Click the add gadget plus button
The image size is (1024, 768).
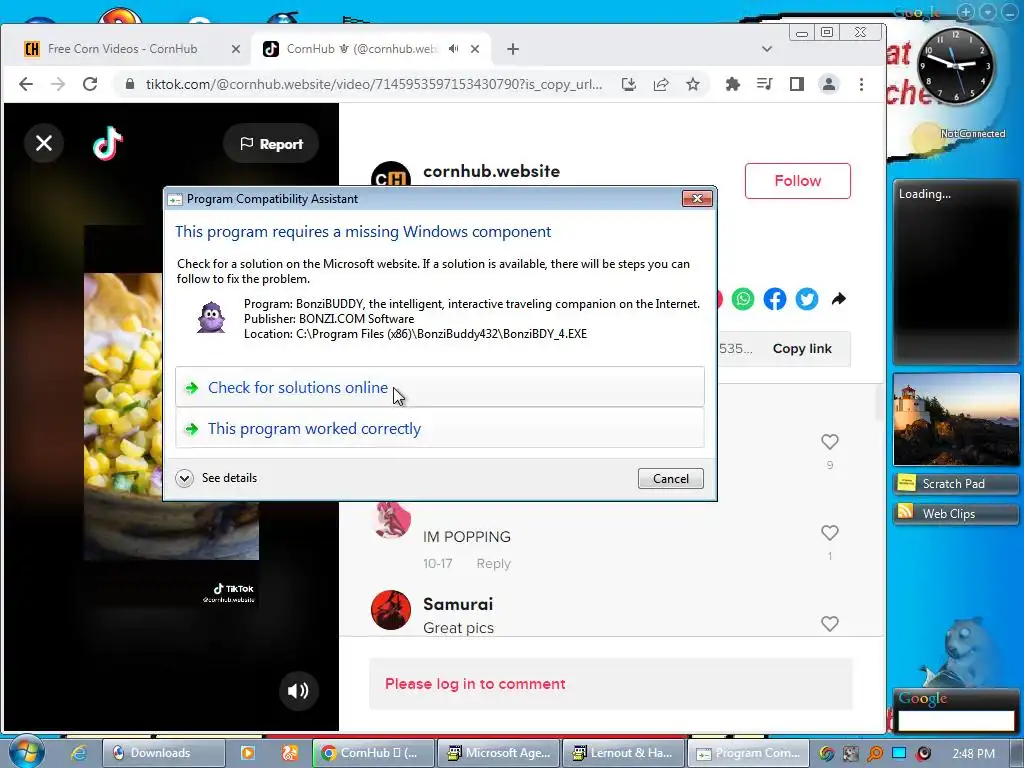coord(966,12)
